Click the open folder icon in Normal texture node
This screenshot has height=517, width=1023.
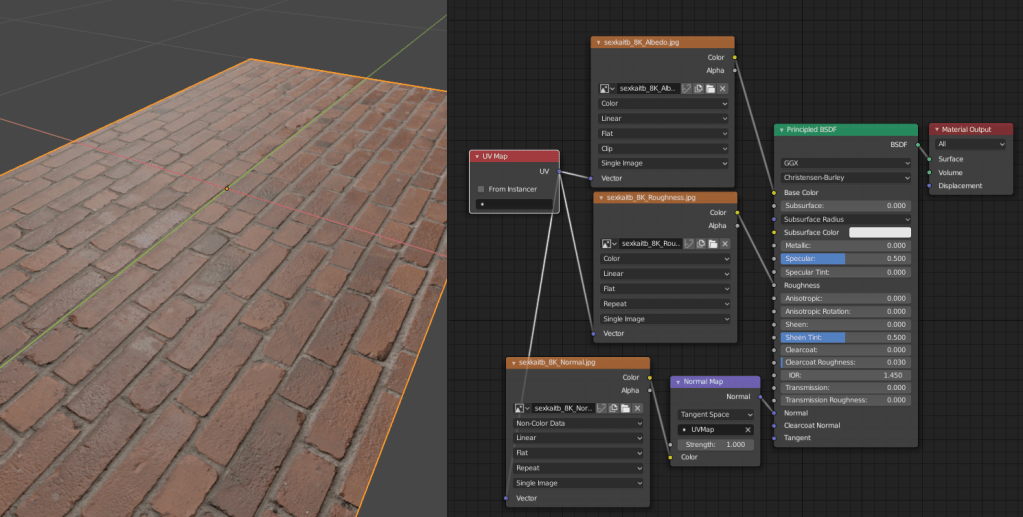pos(625,408)
